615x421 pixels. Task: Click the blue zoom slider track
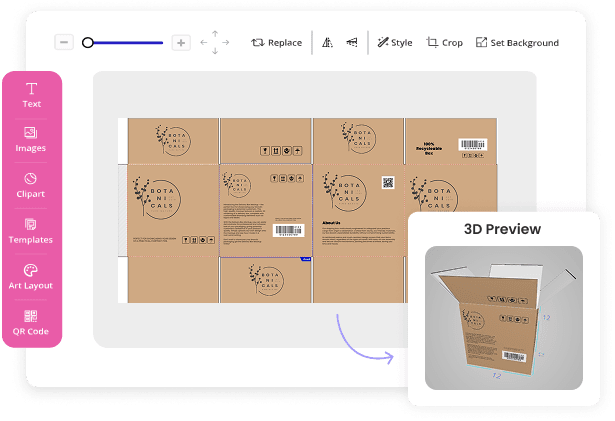[128, 42]
